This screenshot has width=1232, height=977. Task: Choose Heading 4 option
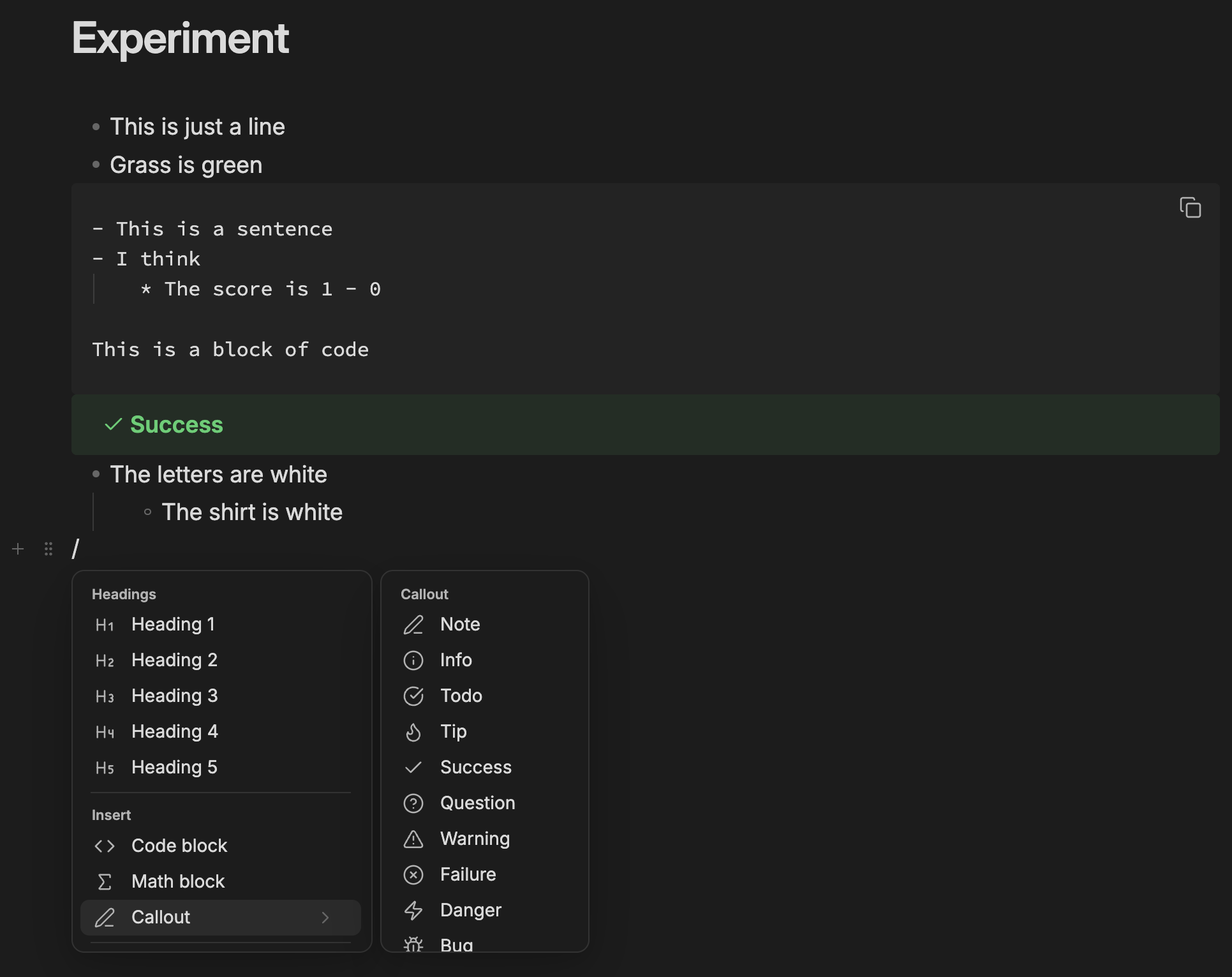tap(221, 732)
